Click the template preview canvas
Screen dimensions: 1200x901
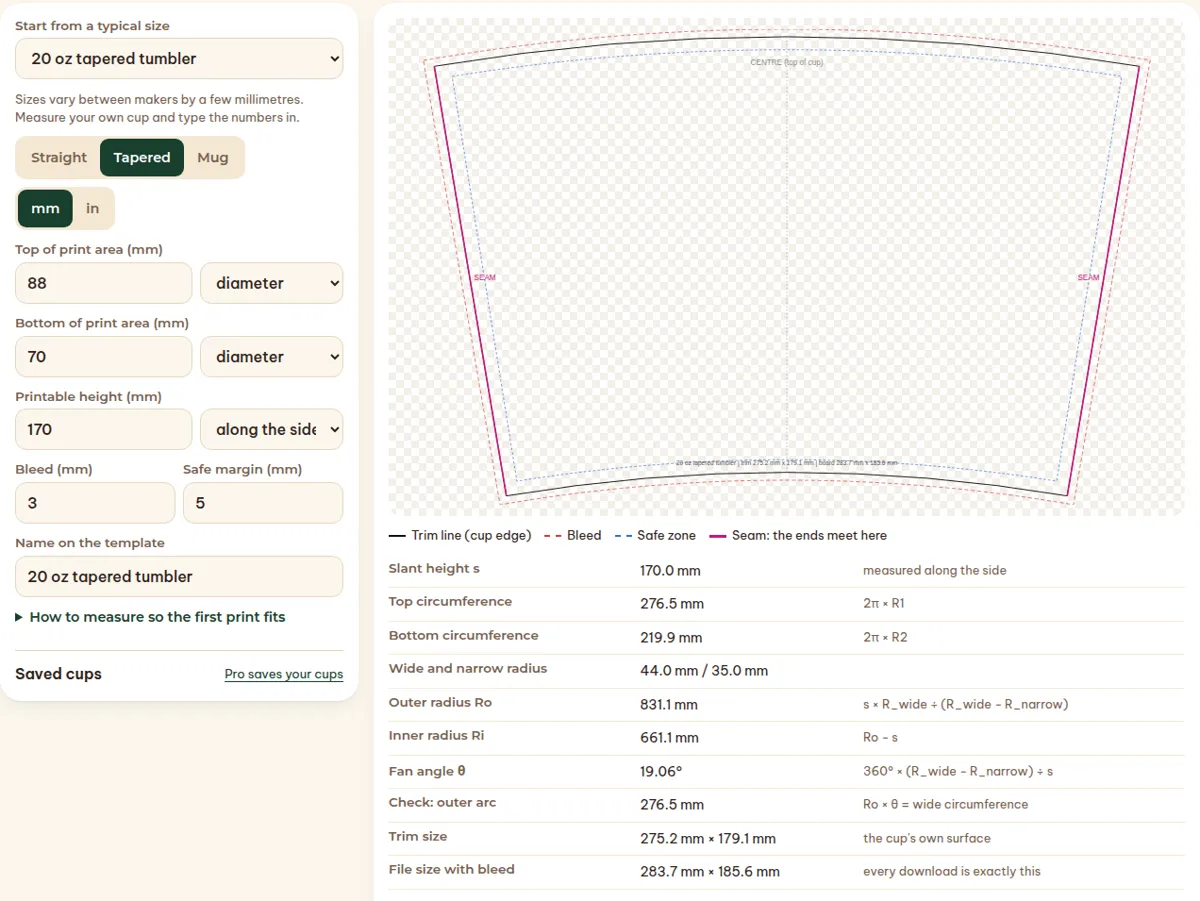[x=786, y=266]
